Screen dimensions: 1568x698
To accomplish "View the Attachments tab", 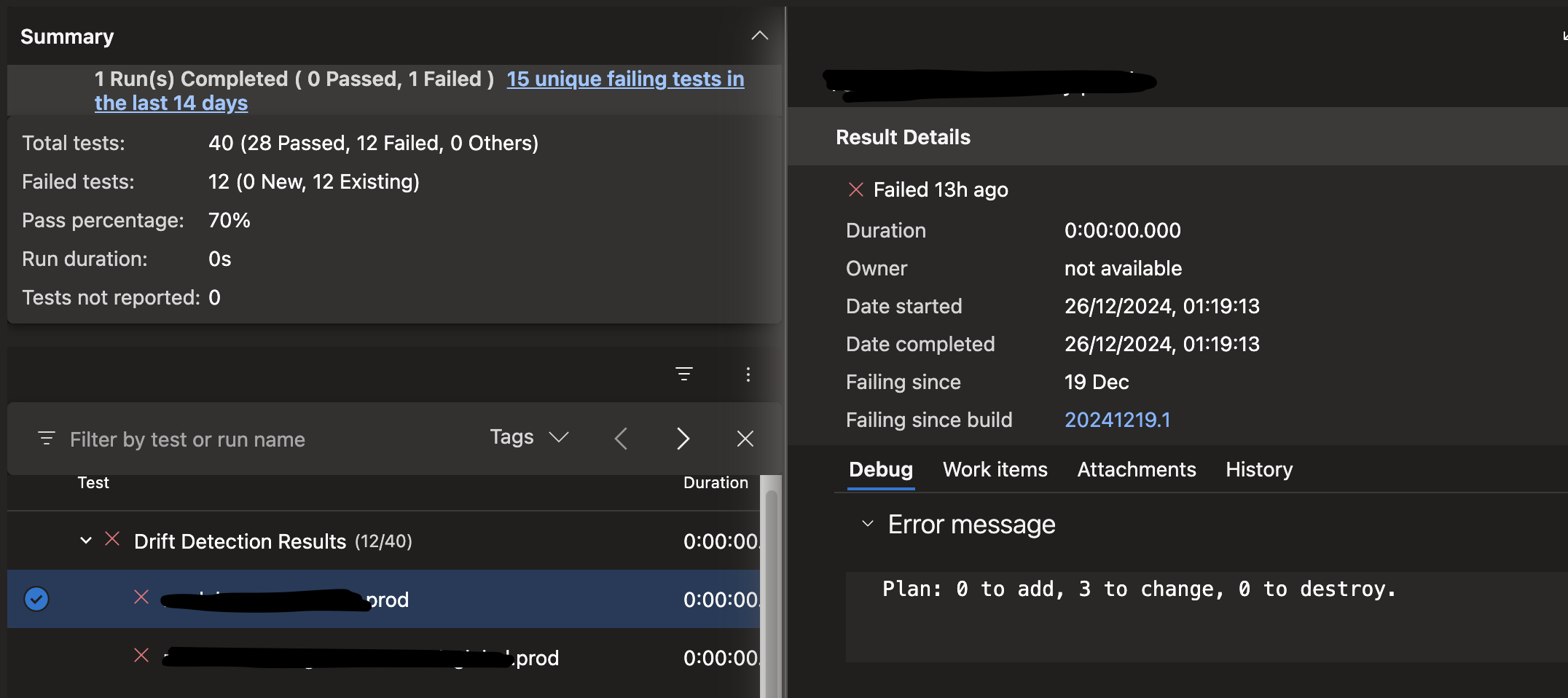I will pos(1136,469).
